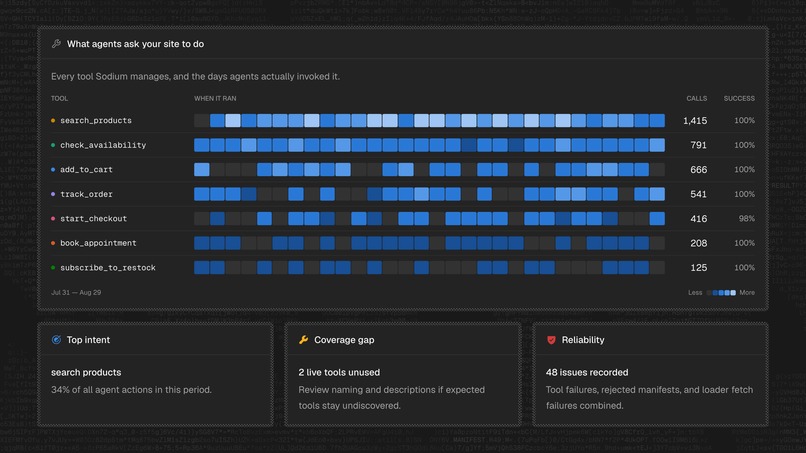Click the 791 calls value

(699, 145)
